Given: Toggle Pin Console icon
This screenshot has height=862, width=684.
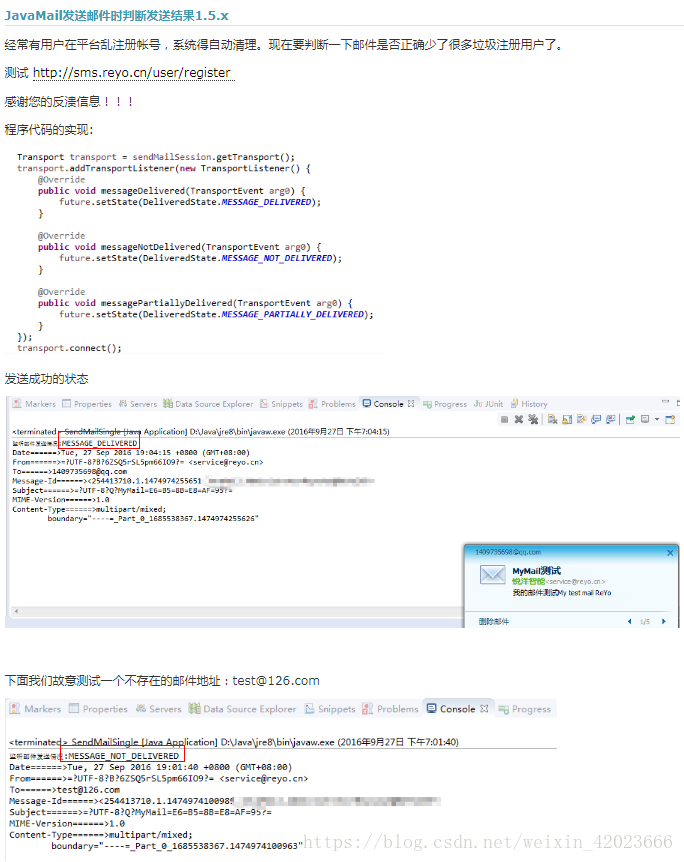Looking at the screenshot, I should point(630,419).
